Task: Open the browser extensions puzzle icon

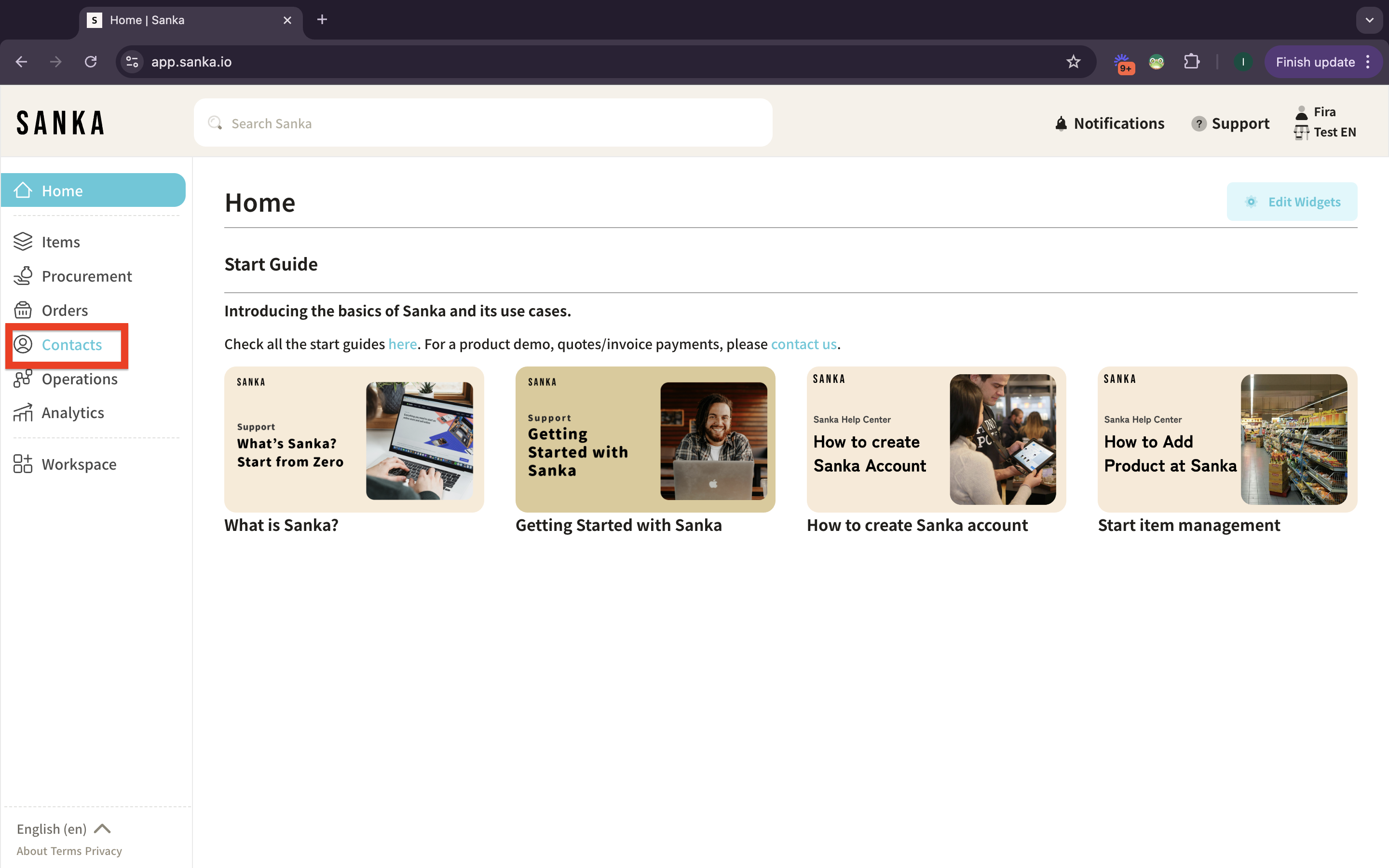Action: 1192,62
